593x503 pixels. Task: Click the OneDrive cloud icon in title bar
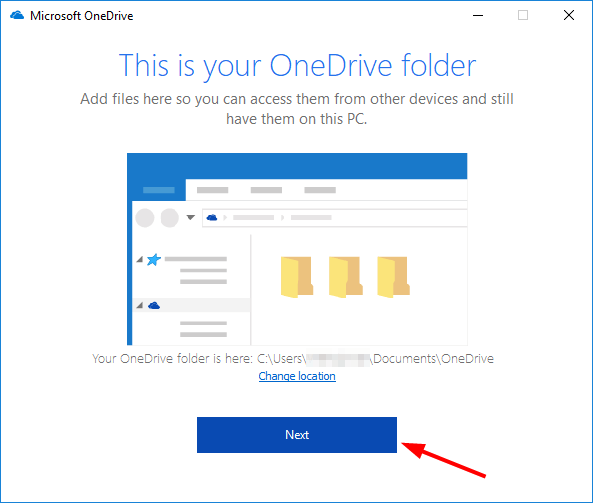(x=17, y=16)
